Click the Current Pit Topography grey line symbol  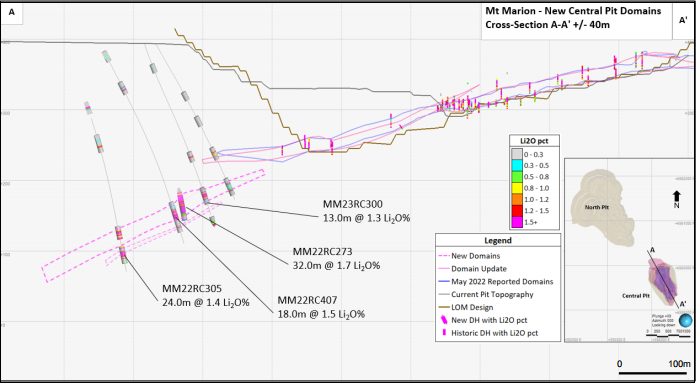coord(443,294)
